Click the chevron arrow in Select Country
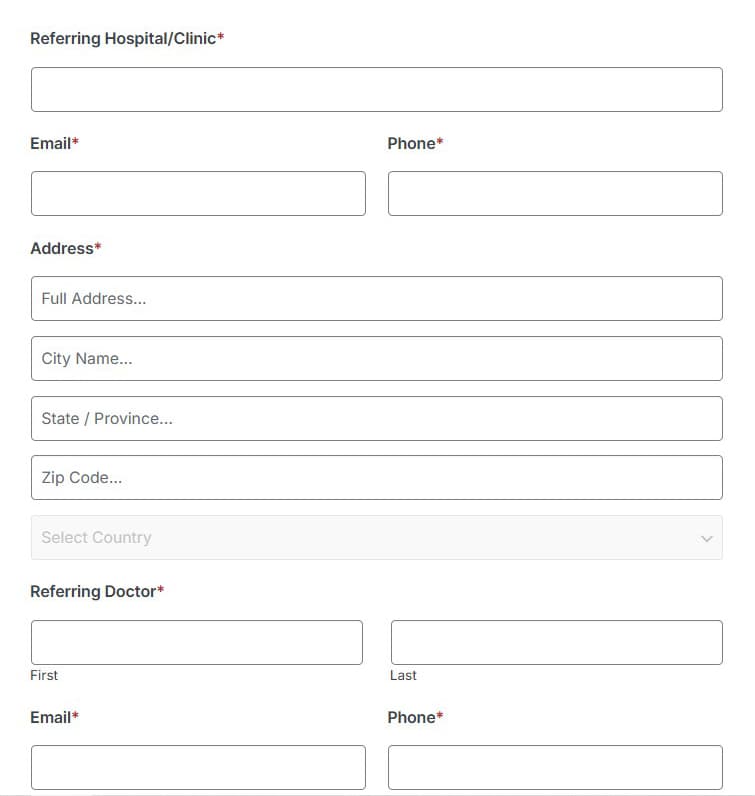This screenshot has height=796, width=755. click(707, 539)
